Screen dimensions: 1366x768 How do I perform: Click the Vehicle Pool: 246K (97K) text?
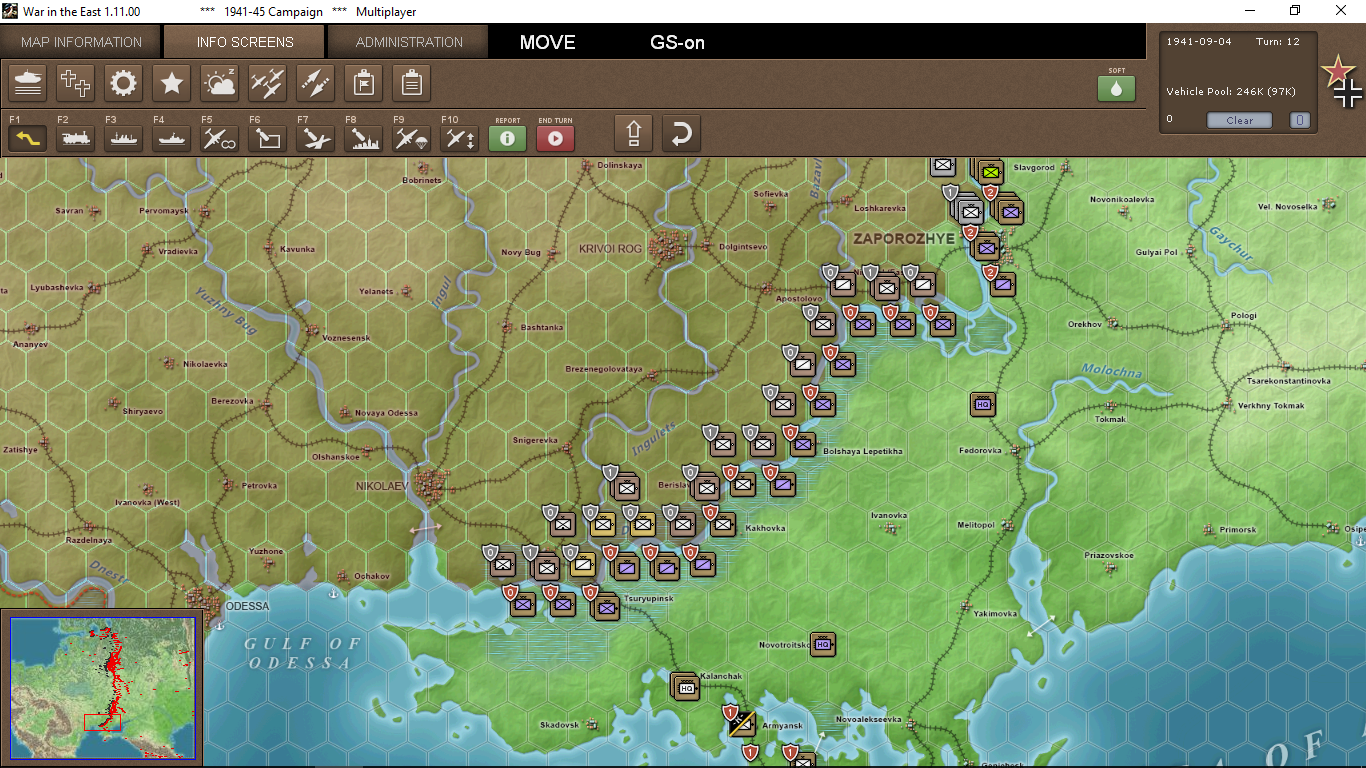1231,92
